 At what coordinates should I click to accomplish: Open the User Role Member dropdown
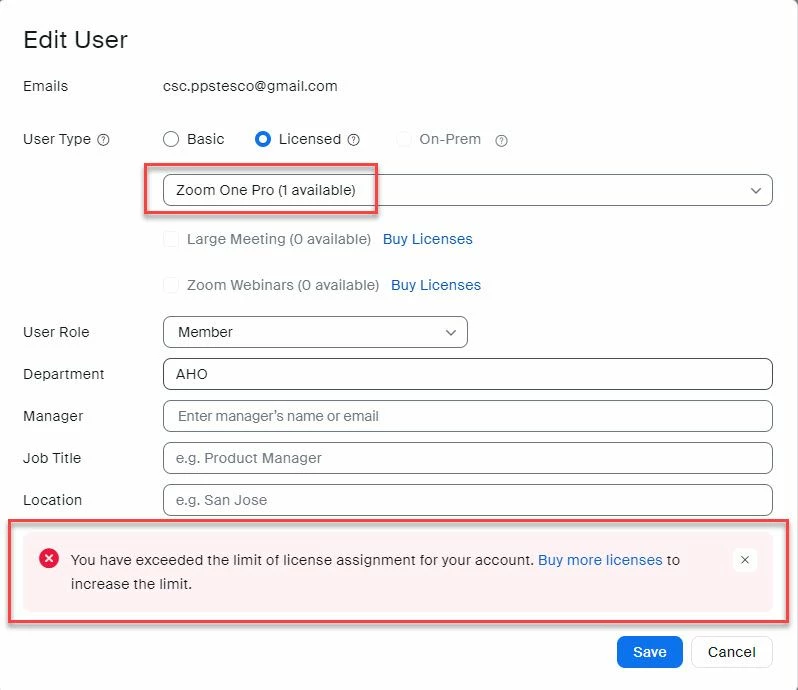(x=315, y=332)
